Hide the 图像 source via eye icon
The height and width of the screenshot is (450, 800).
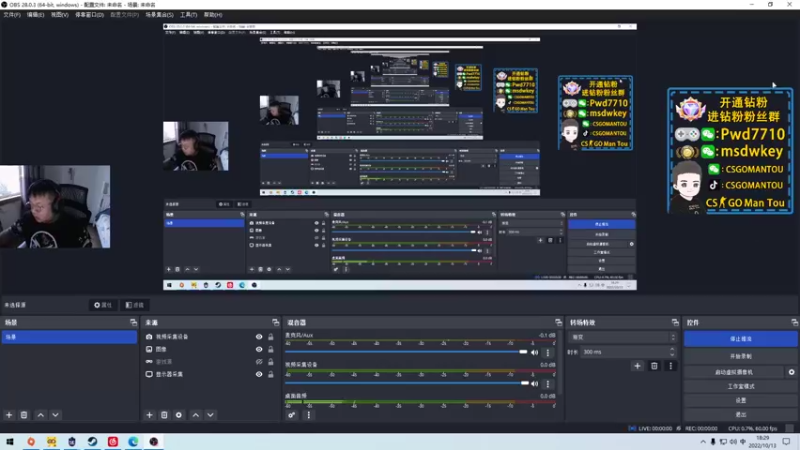pyautogui.click(x=259, y=349)
